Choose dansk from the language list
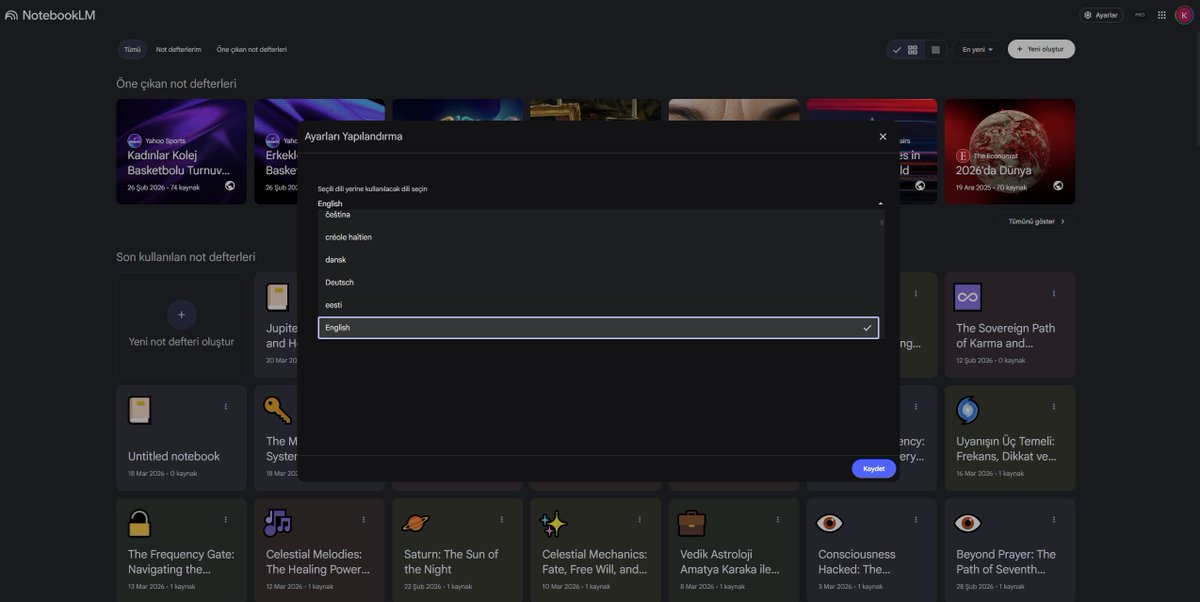The height and width of the screenshot is (602, 1200). coord(598,260)
